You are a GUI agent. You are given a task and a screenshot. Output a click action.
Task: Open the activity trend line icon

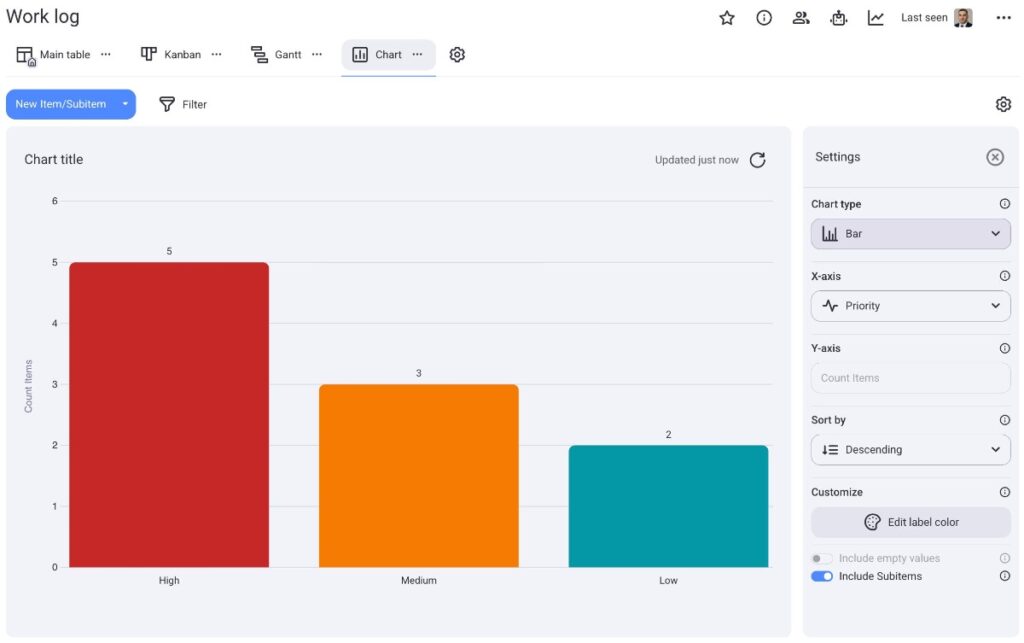tap(875, 18)
